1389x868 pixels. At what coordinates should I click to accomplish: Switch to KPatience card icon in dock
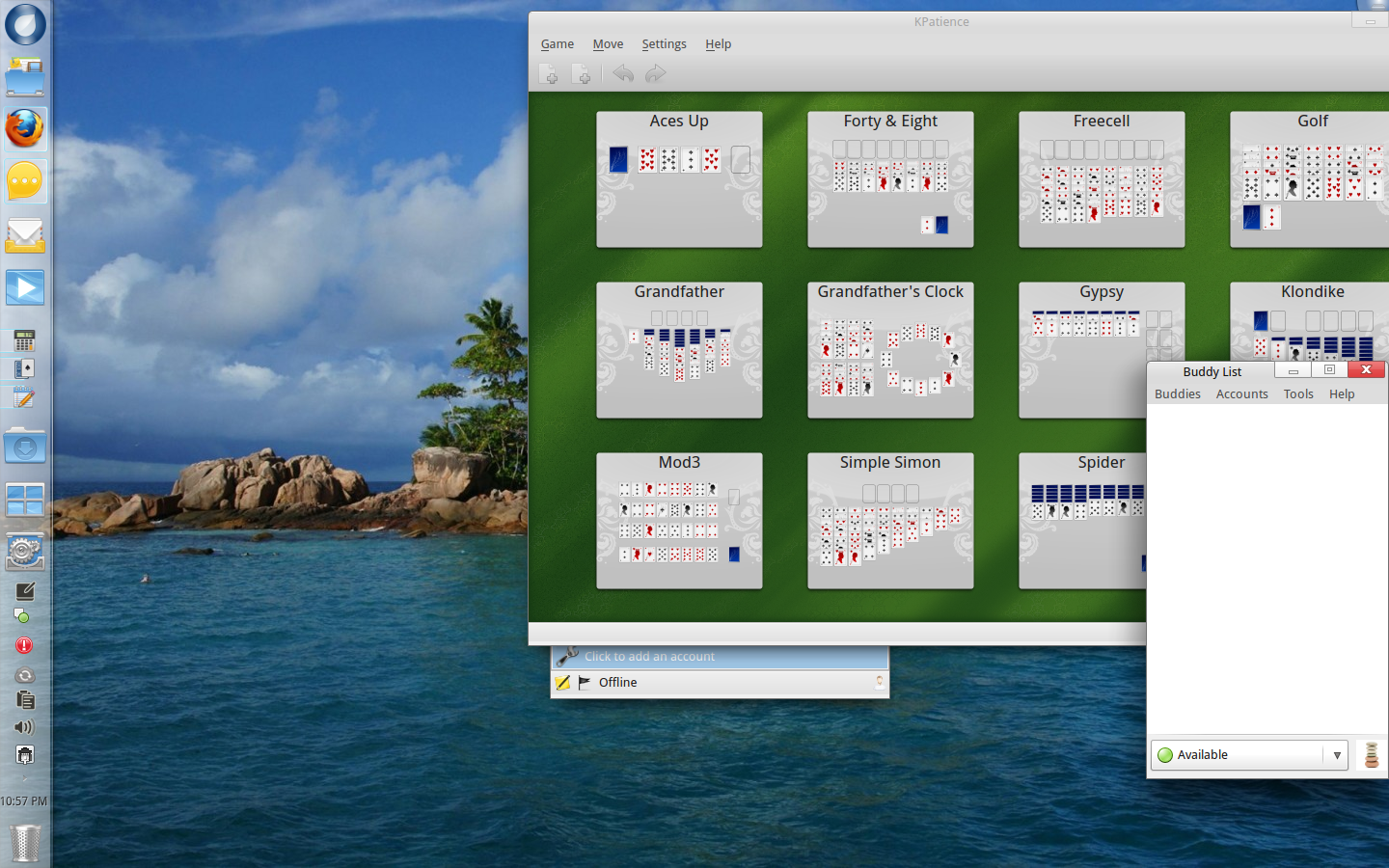(x=25, y=368)
